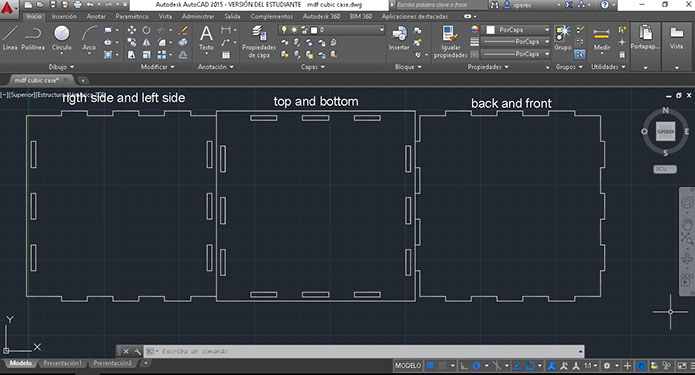Expand the Capas panel
This screenshot has width=695, height=375.
[312, 67]
